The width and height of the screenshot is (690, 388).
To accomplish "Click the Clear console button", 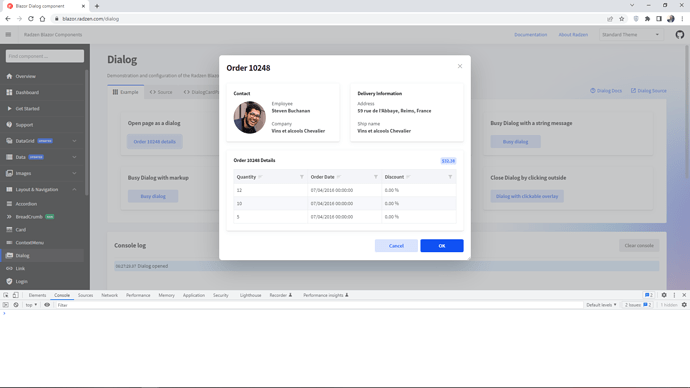I will [639, 245].
